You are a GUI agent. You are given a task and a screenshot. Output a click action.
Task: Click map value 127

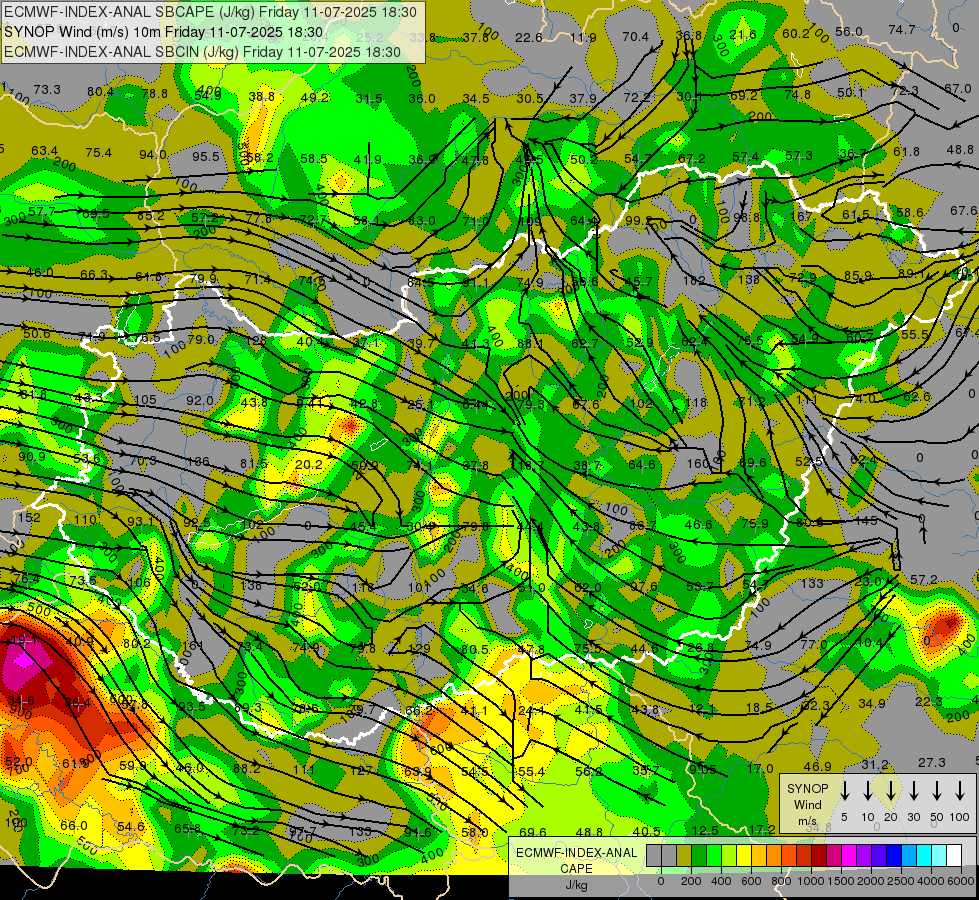coord(361,771)
